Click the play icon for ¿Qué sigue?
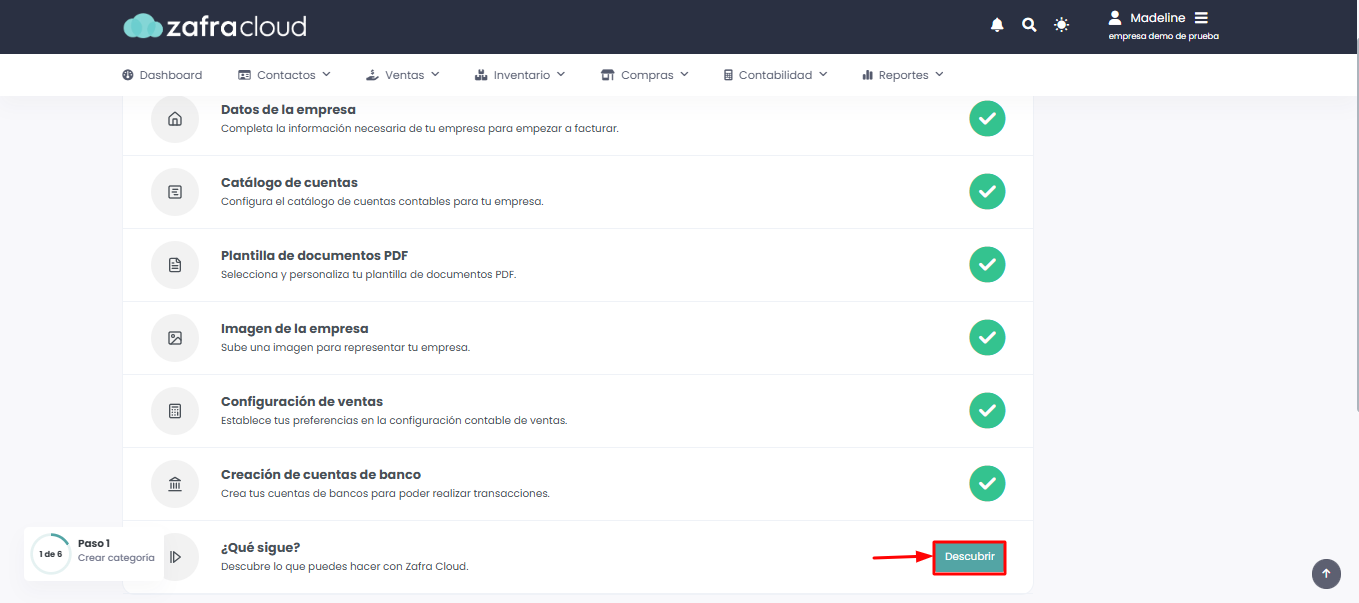Viewport: 1359px width, 603px height. click(x=175, y=557)
